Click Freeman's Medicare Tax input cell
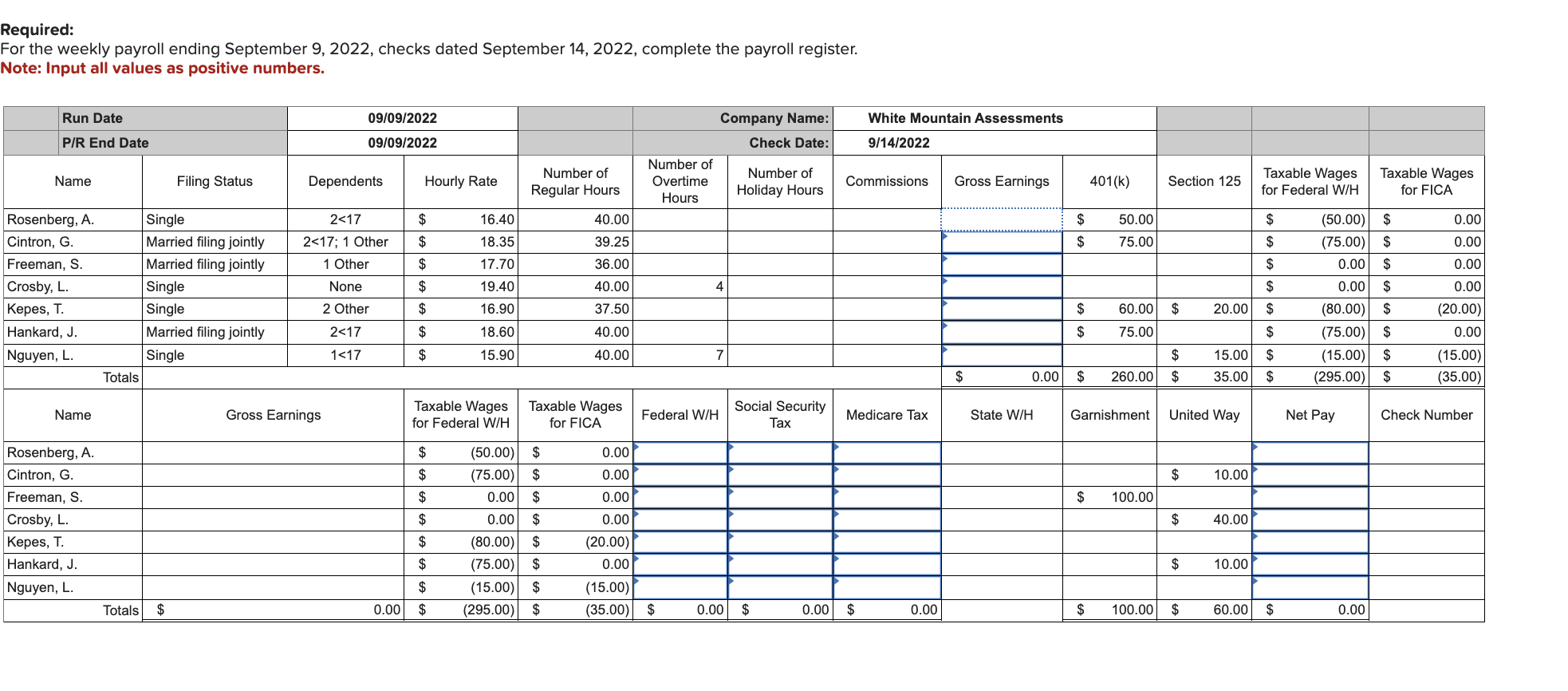This screenshot has height=691, width=1568. (887, 497)
